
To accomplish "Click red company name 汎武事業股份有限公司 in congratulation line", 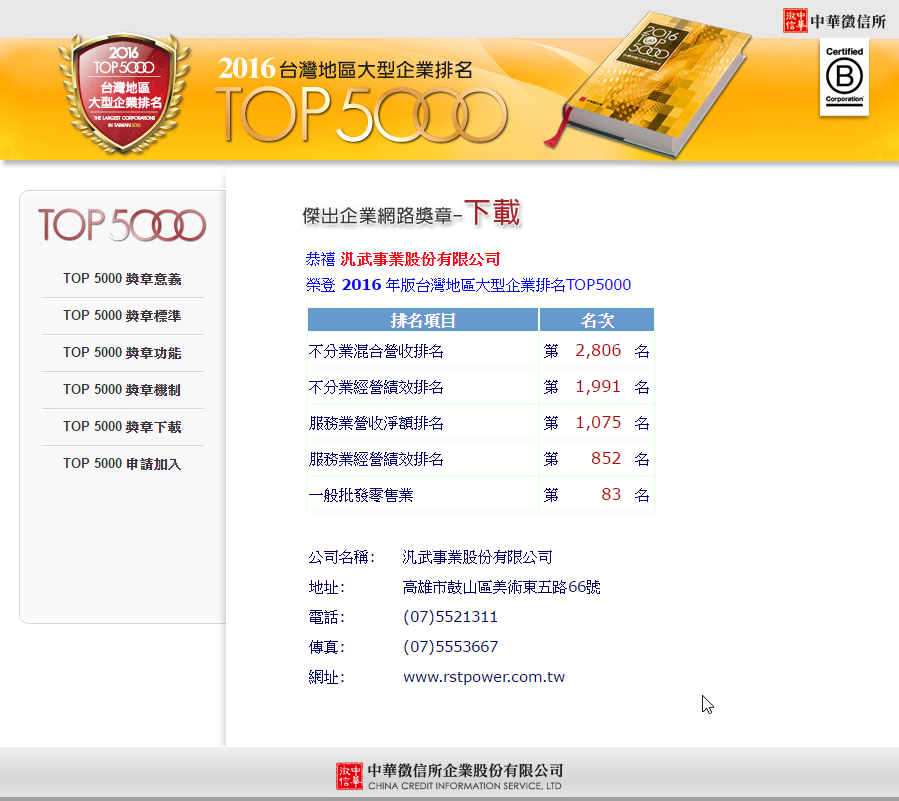I will pos(420,259).
